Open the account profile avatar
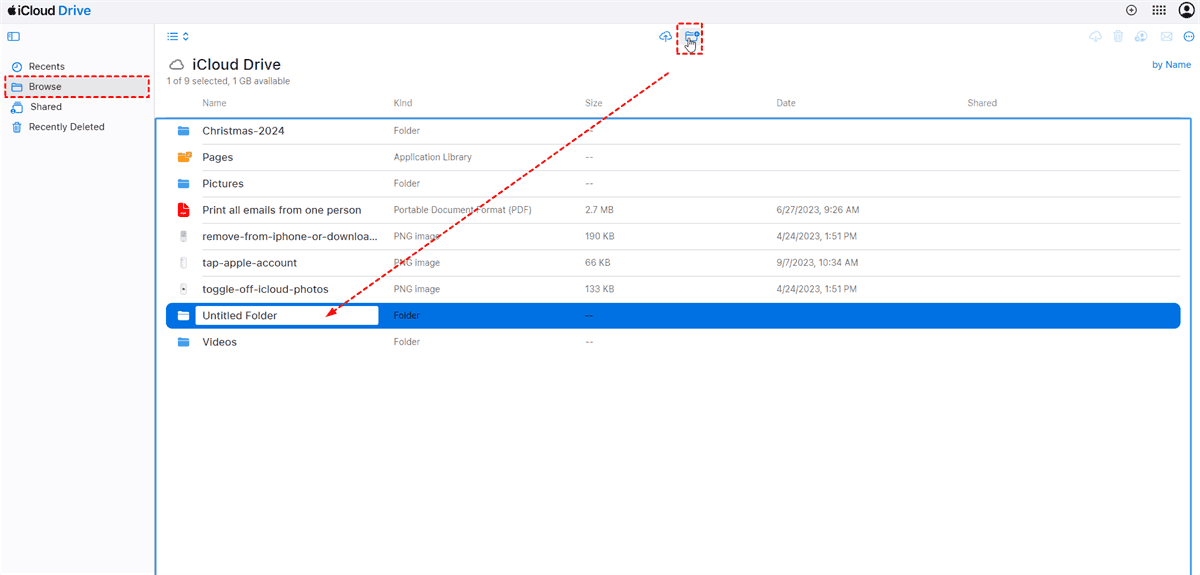Image resolution: width=1200 pixels, height=575 pixels. click(x=1186, y=10)
